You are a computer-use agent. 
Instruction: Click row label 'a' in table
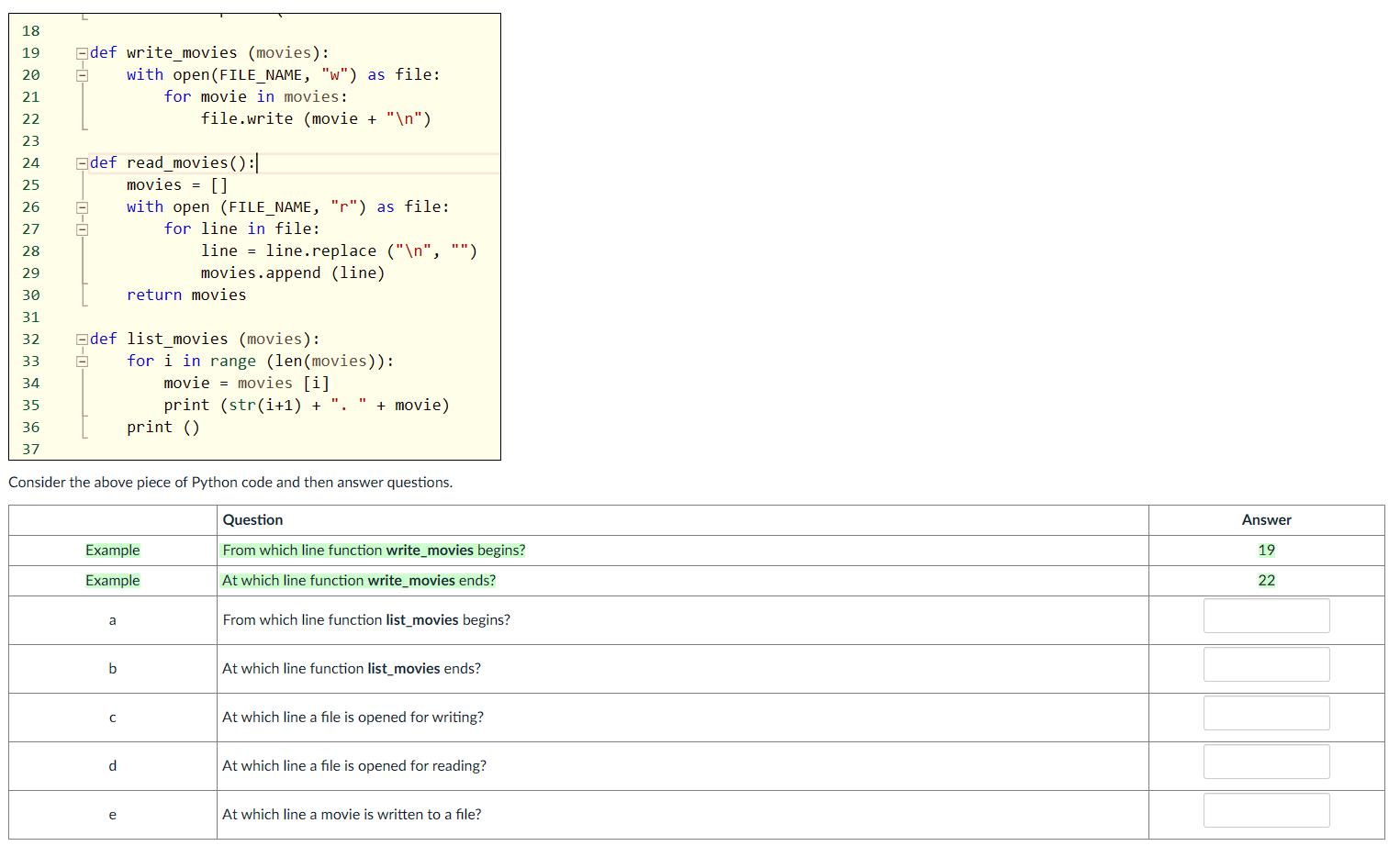112,620
